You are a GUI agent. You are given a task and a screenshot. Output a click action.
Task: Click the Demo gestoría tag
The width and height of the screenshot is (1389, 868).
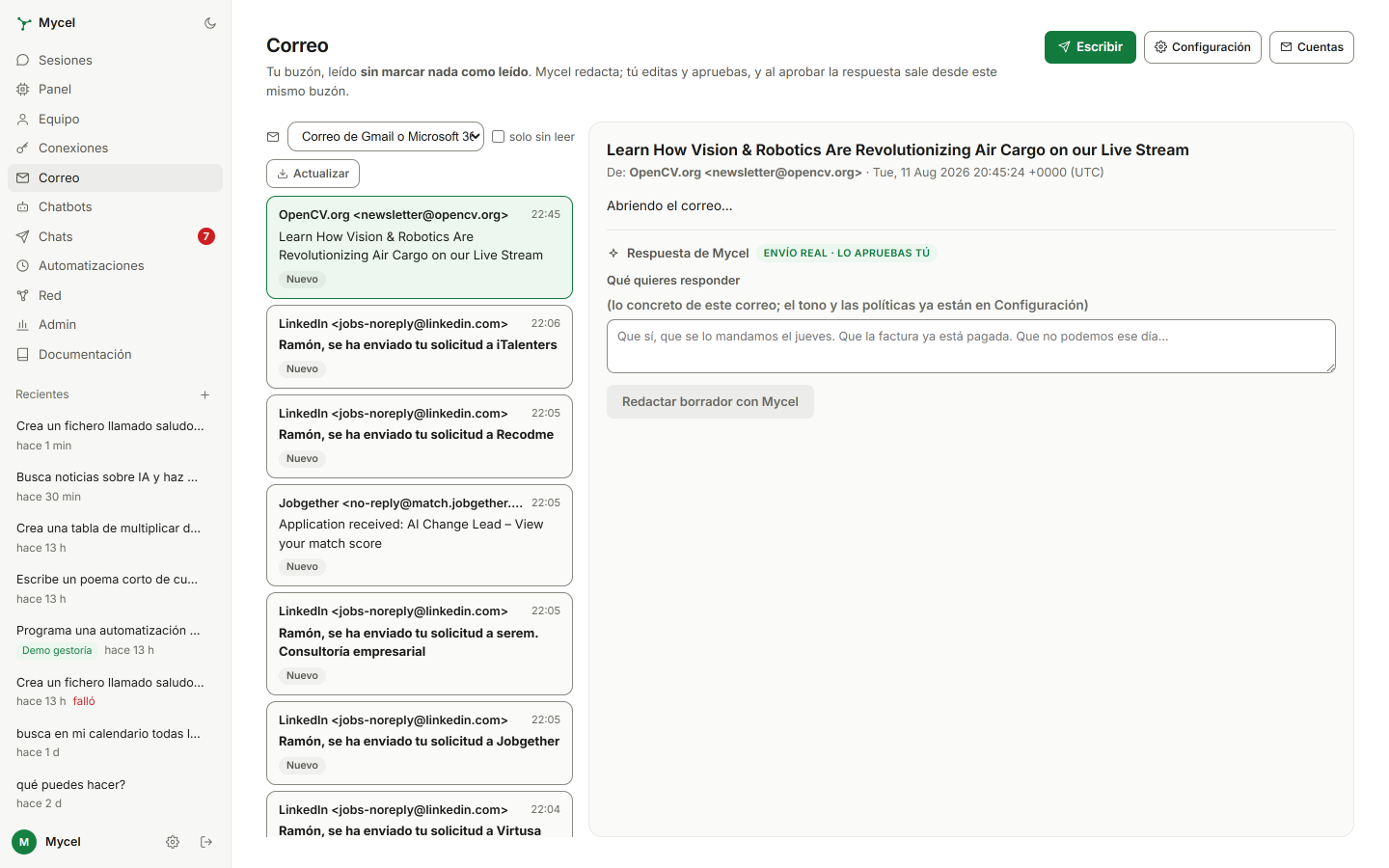57,650
